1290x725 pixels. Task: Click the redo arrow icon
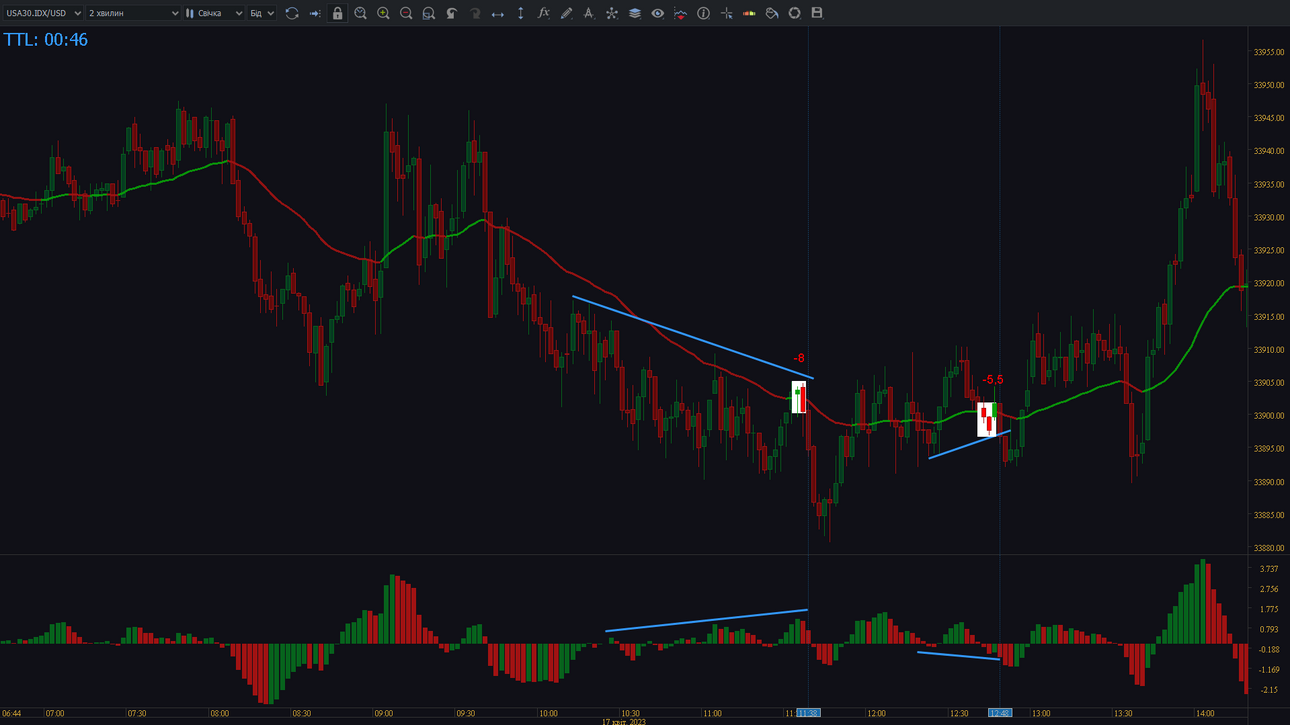click(x=475, y=13)
